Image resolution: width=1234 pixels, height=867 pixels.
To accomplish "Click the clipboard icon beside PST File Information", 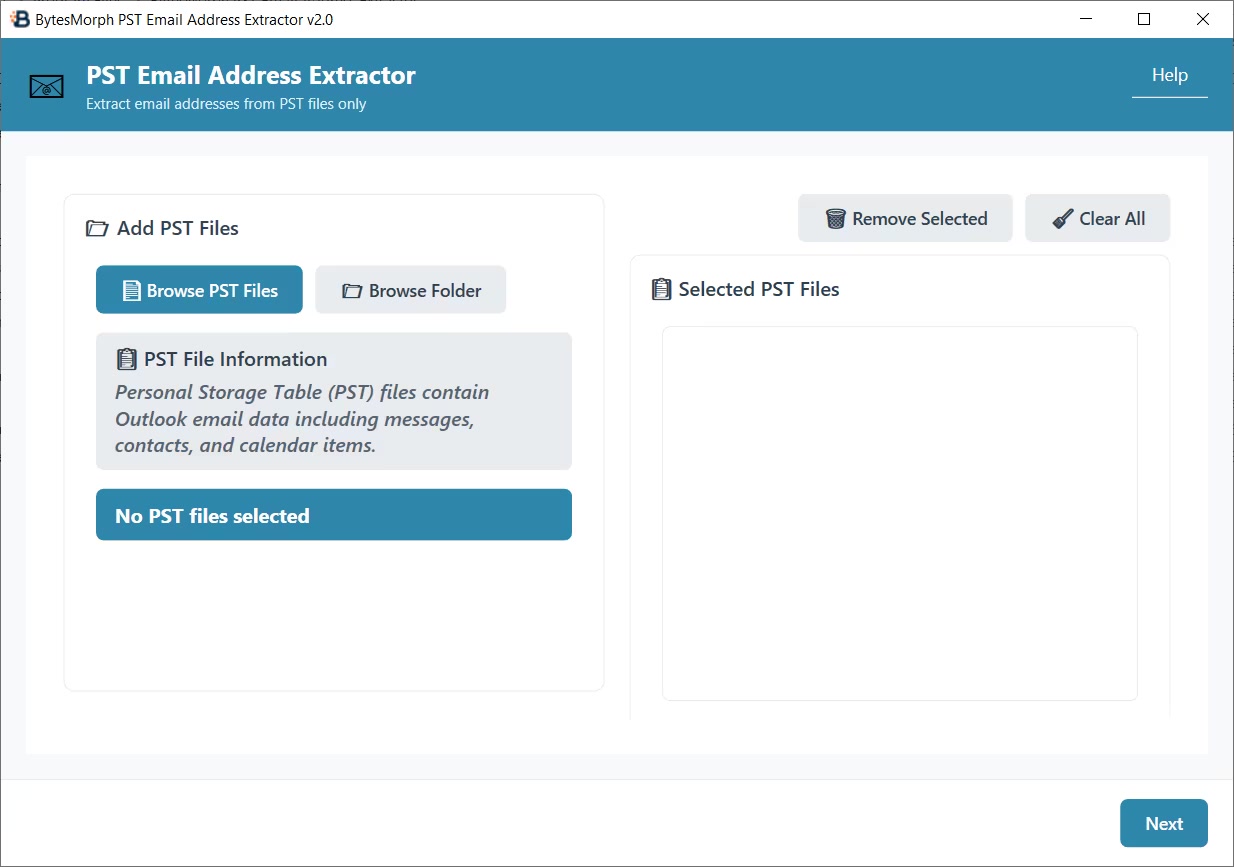I will pos(127,360).
